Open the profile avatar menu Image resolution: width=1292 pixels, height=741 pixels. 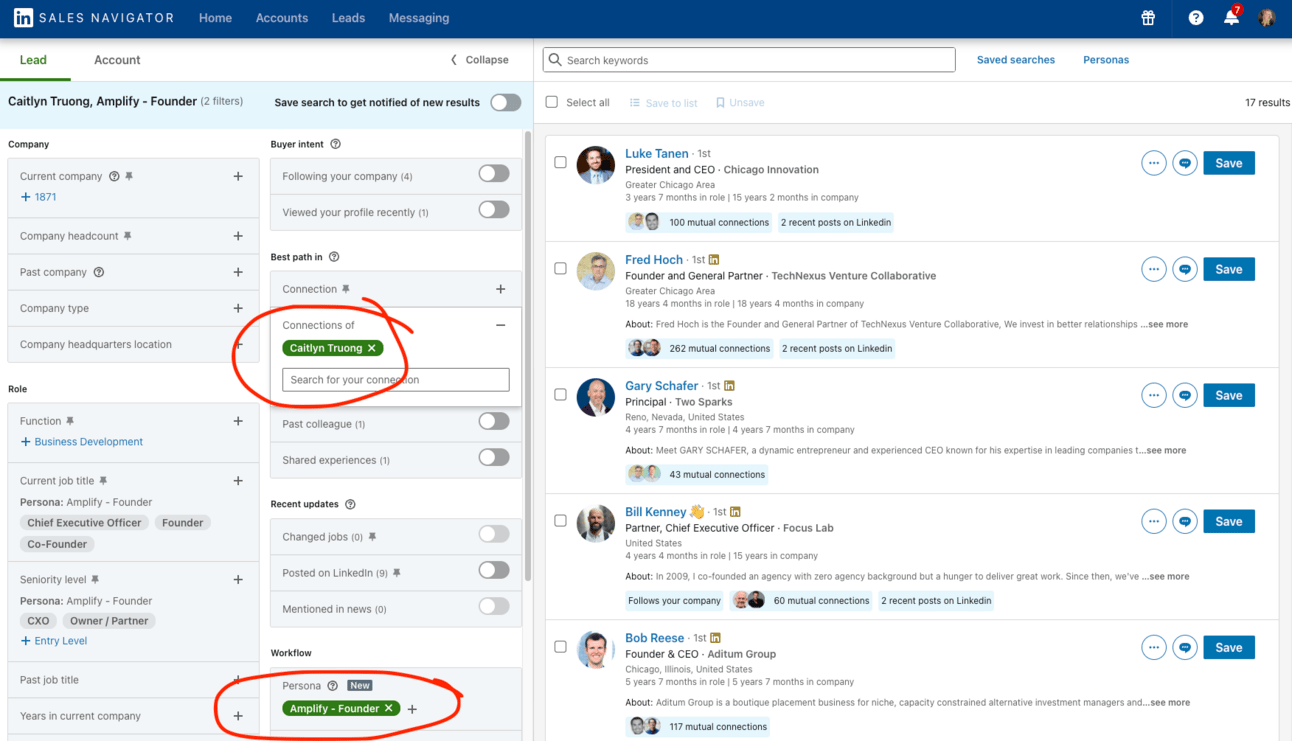[1267, 18]
